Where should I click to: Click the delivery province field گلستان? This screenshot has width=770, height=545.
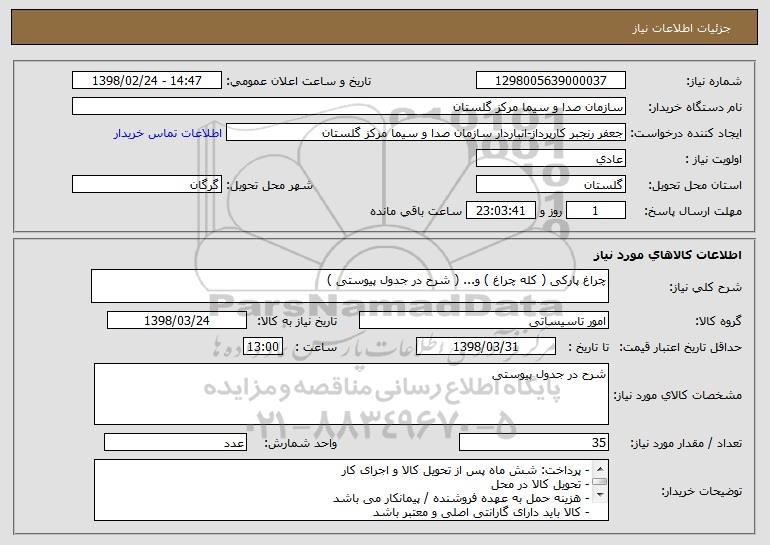(x=550, y=185)
